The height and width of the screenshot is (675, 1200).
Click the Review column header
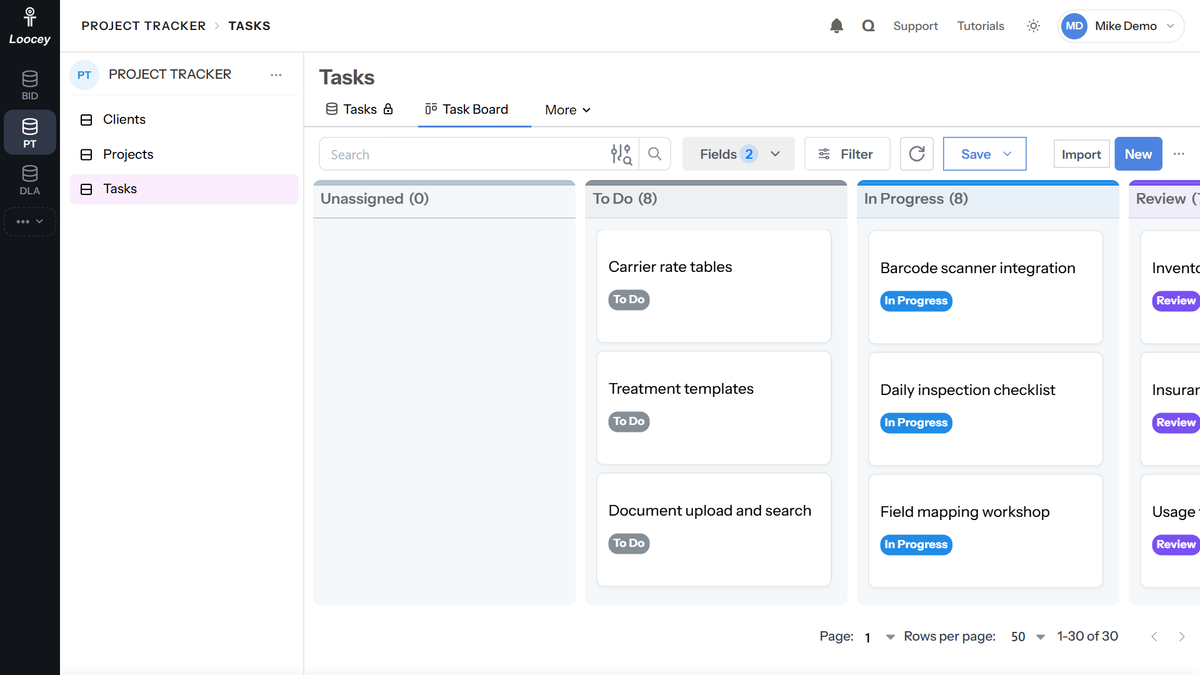[x=1165, y=199]
